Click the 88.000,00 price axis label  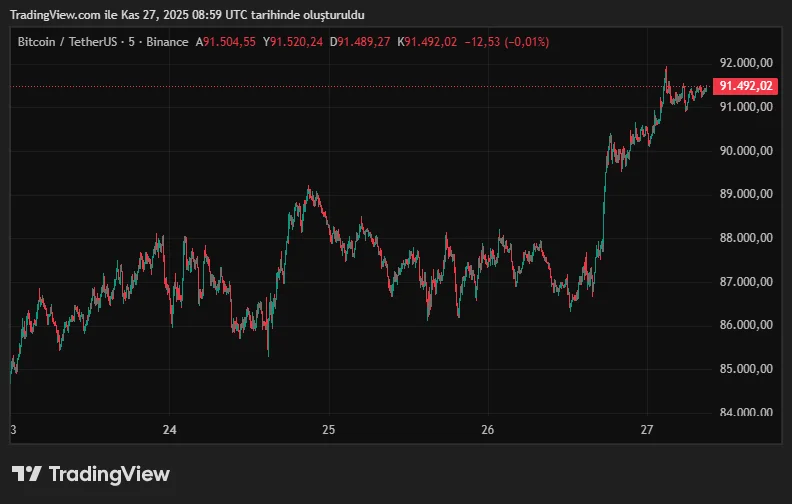coord(747,238)
